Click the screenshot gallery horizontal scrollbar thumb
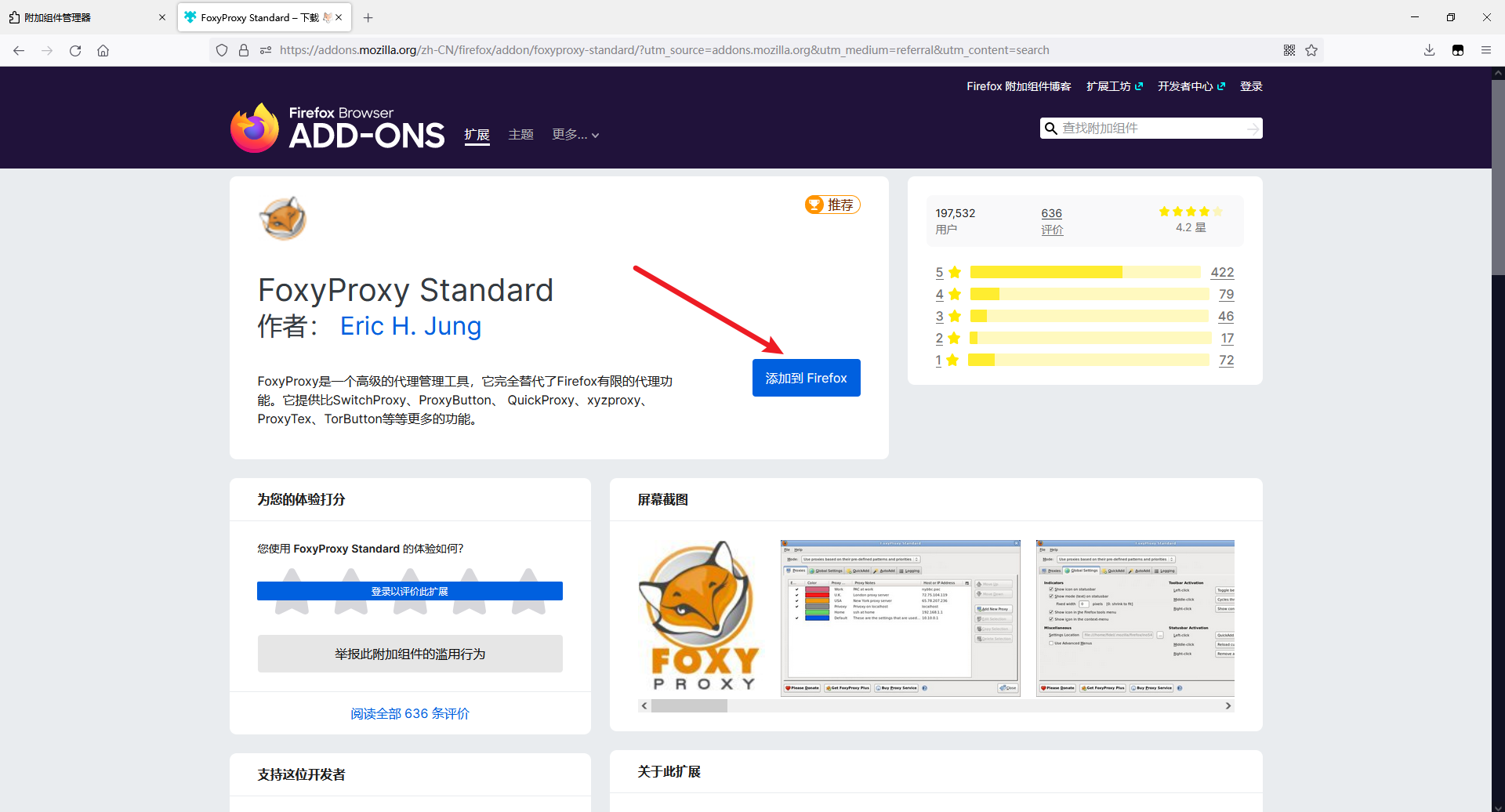The image size is (1505, 812). coord(689,706)
